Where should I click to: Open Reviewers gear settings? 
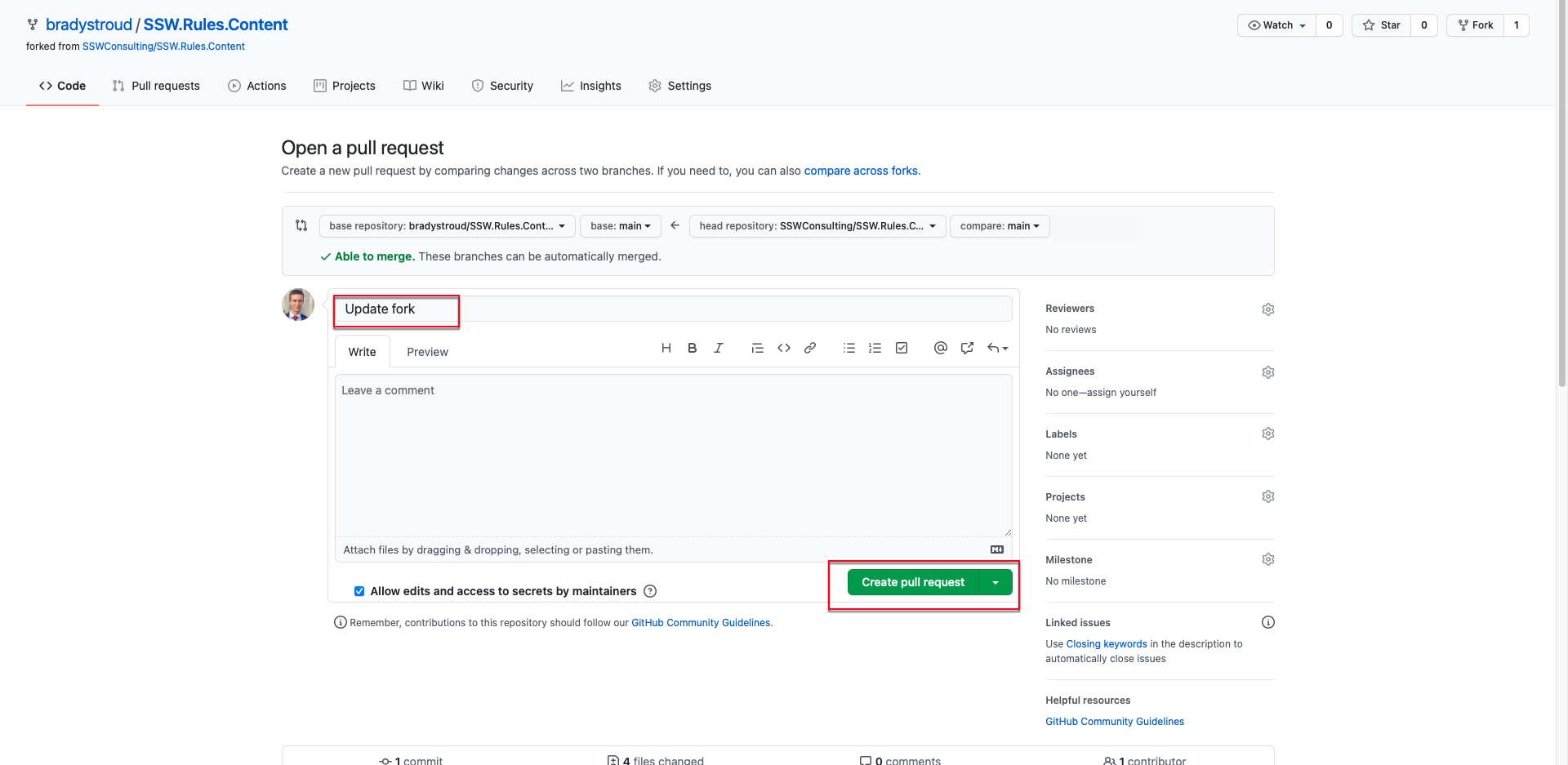1268,309
